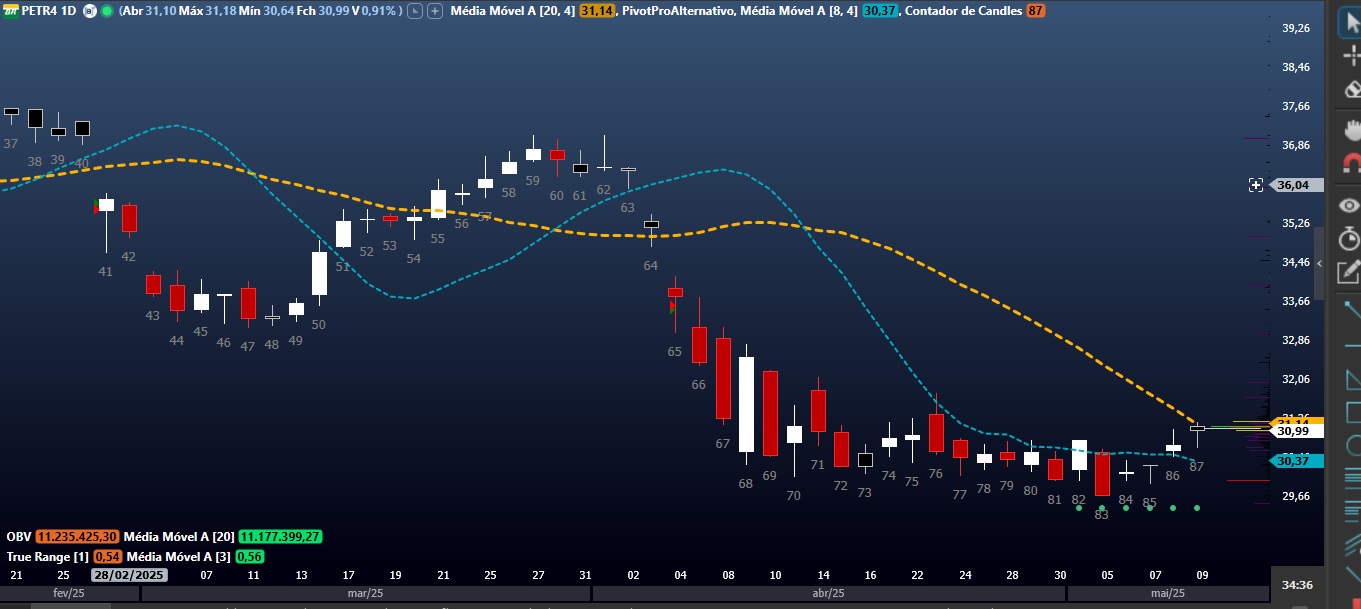The image size is (1361, 609).
Task: Activate the crosshair tool
Action: coord(1351,55)
